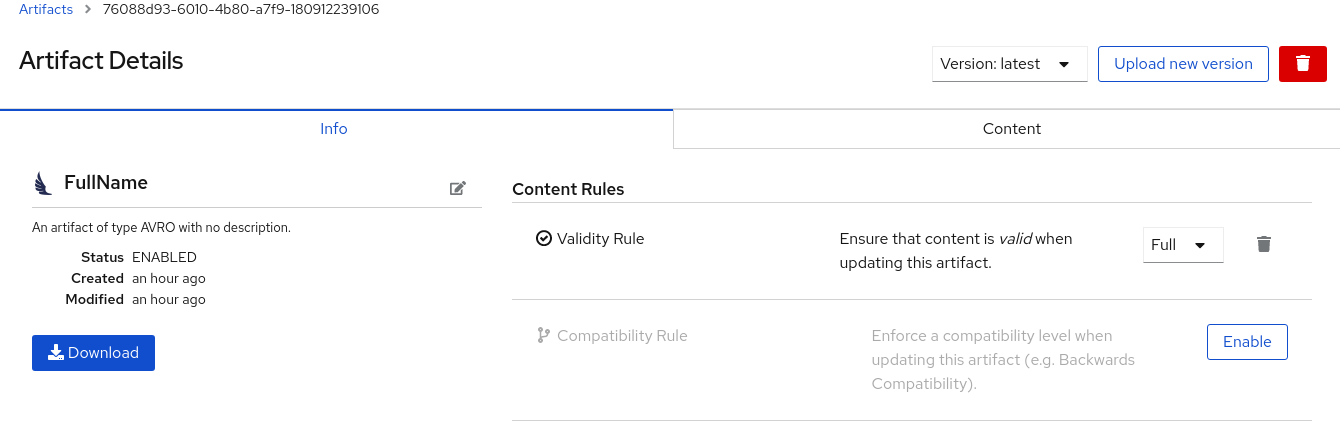Click the FullName artifact title
The width and height of the screenshot is (1340, 433).
[106, 183]
